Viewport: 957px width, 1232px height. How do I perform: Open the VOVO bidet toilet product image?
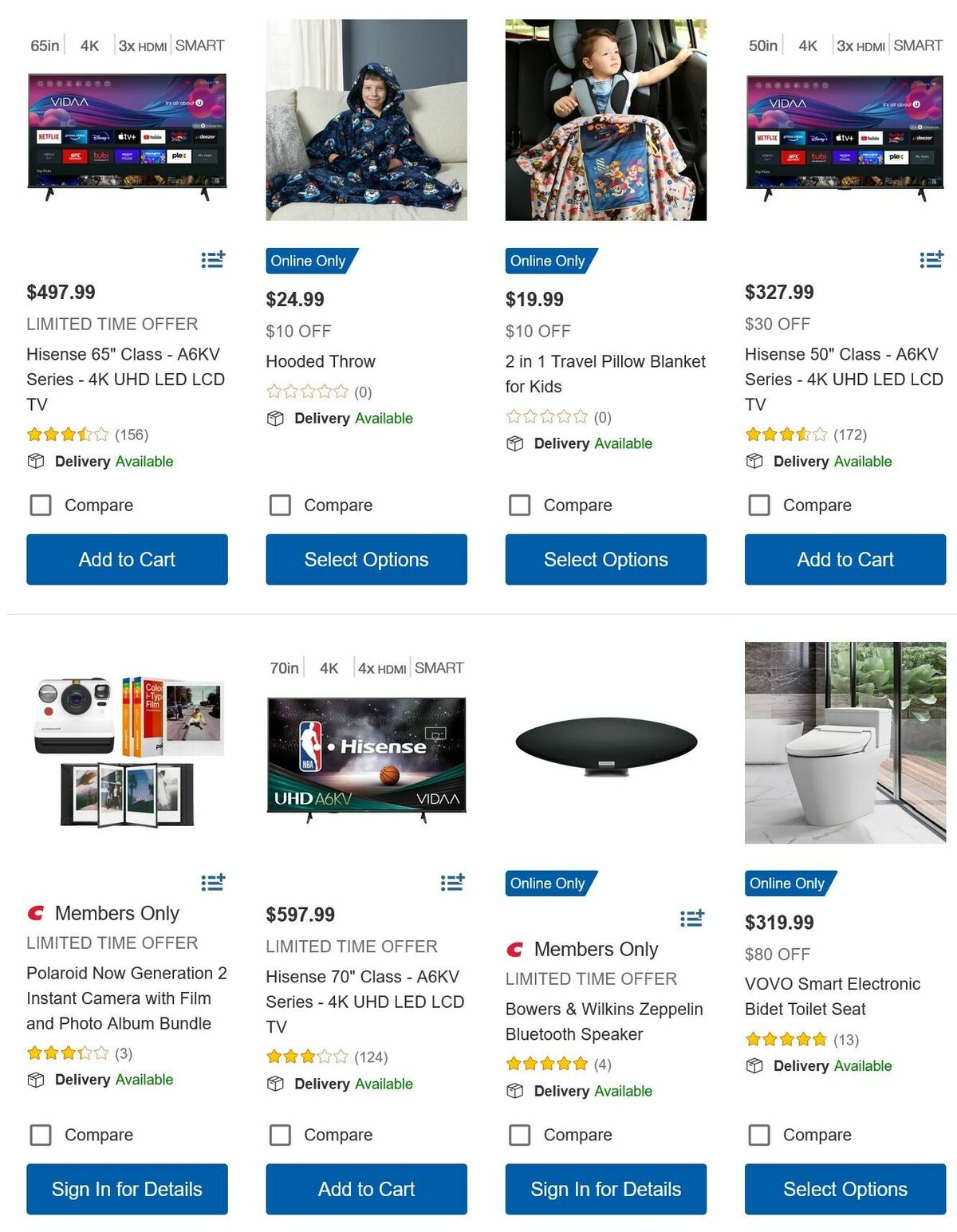[x=845, y=742]
